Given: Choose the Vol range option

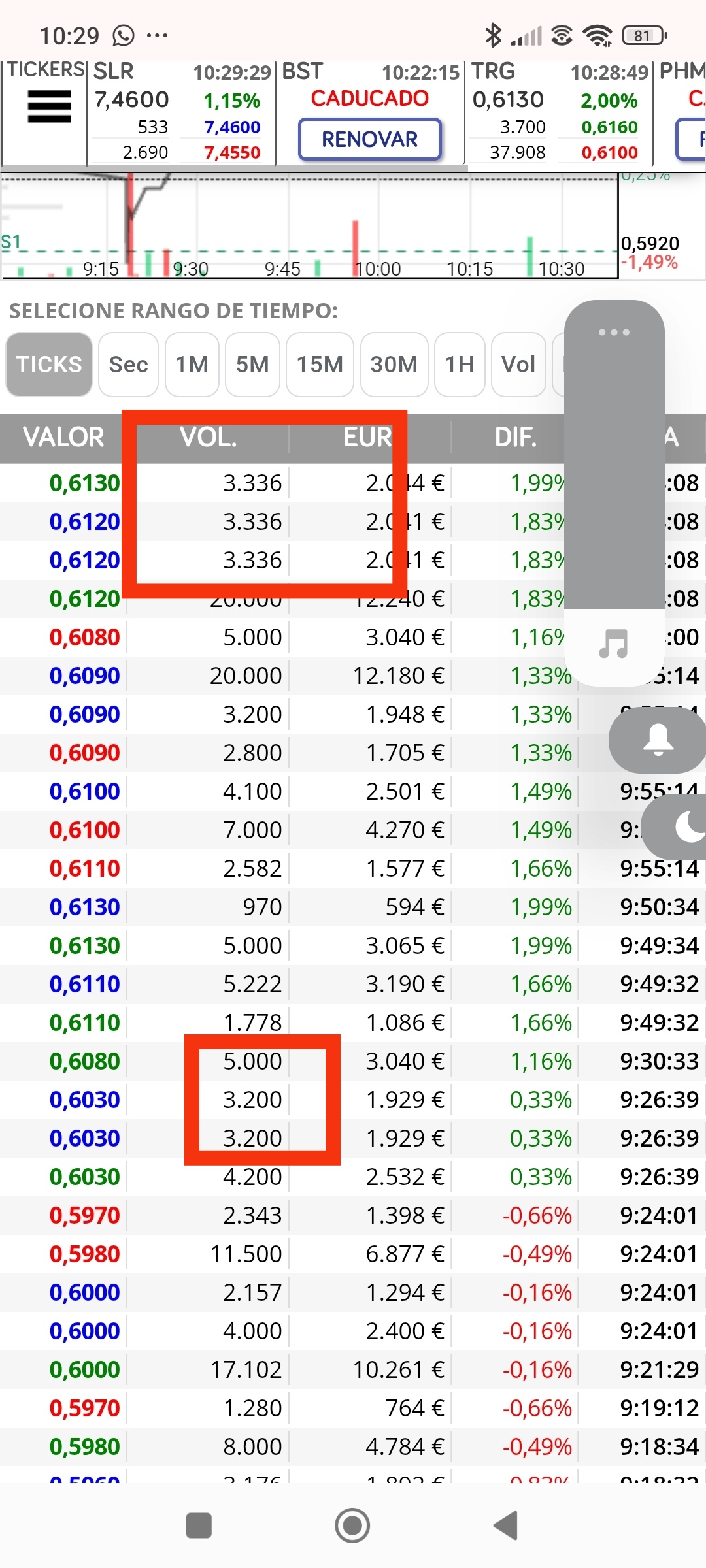Looking at the screenshot, I should tap(518, 364).
